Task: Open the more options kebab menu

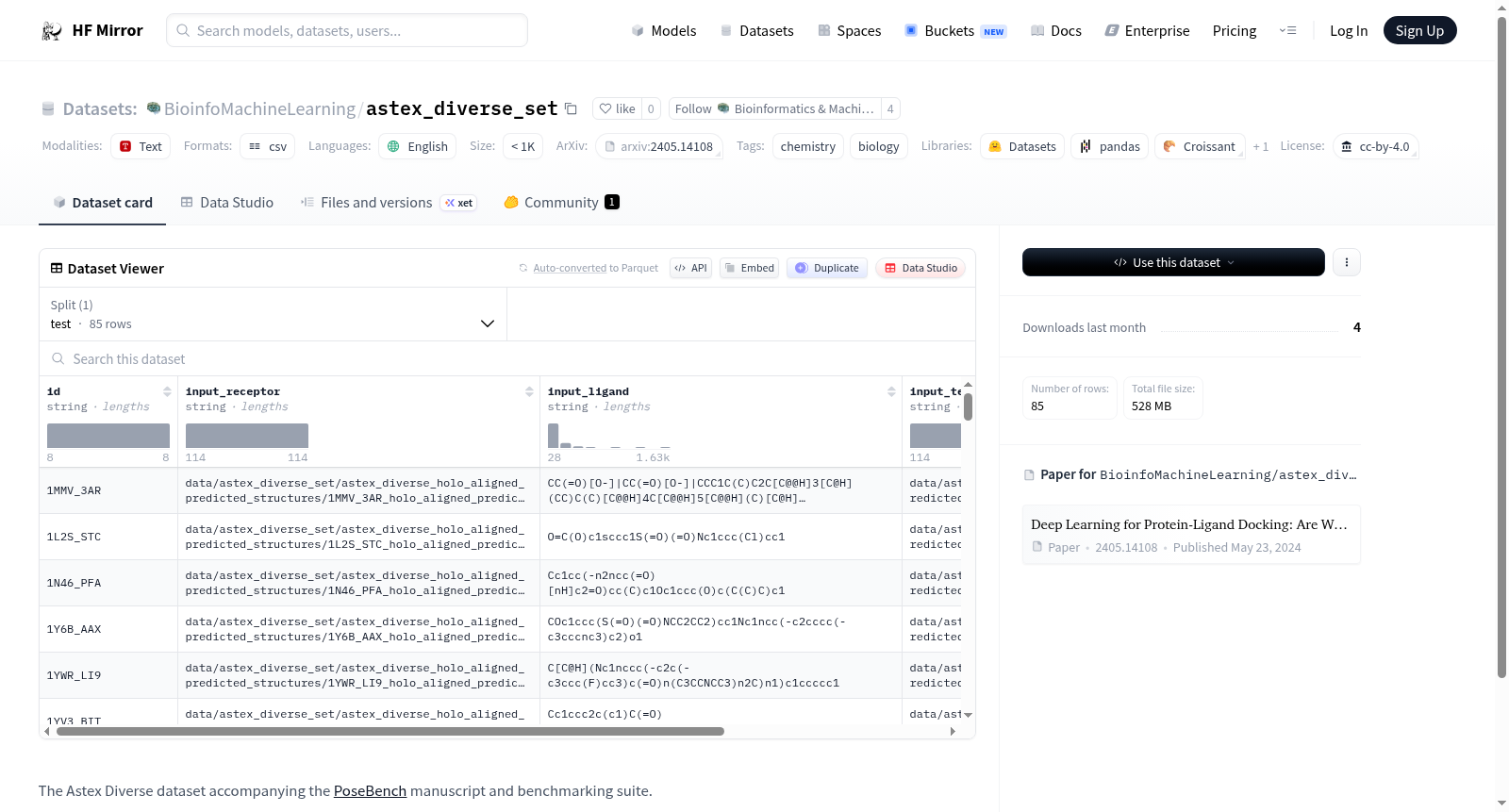Action: tap(1347, 262)
